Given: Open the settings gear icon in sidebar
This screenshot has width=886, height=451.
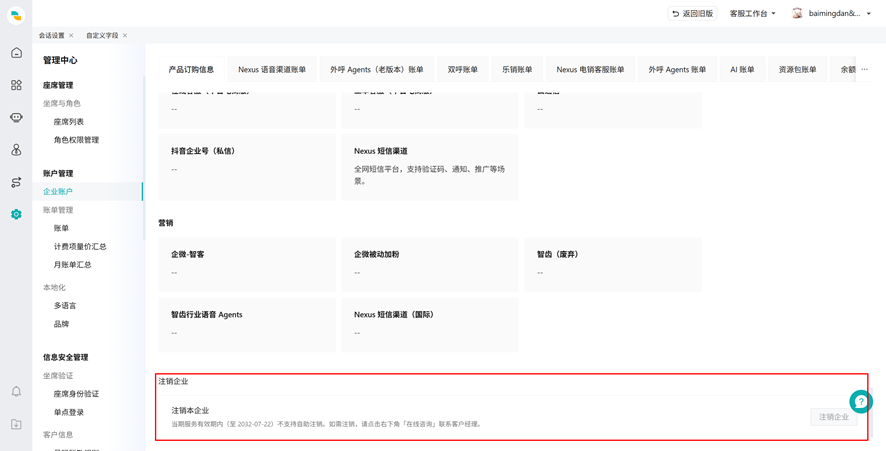Looking at the screenshot, I should tap(16, 214).
